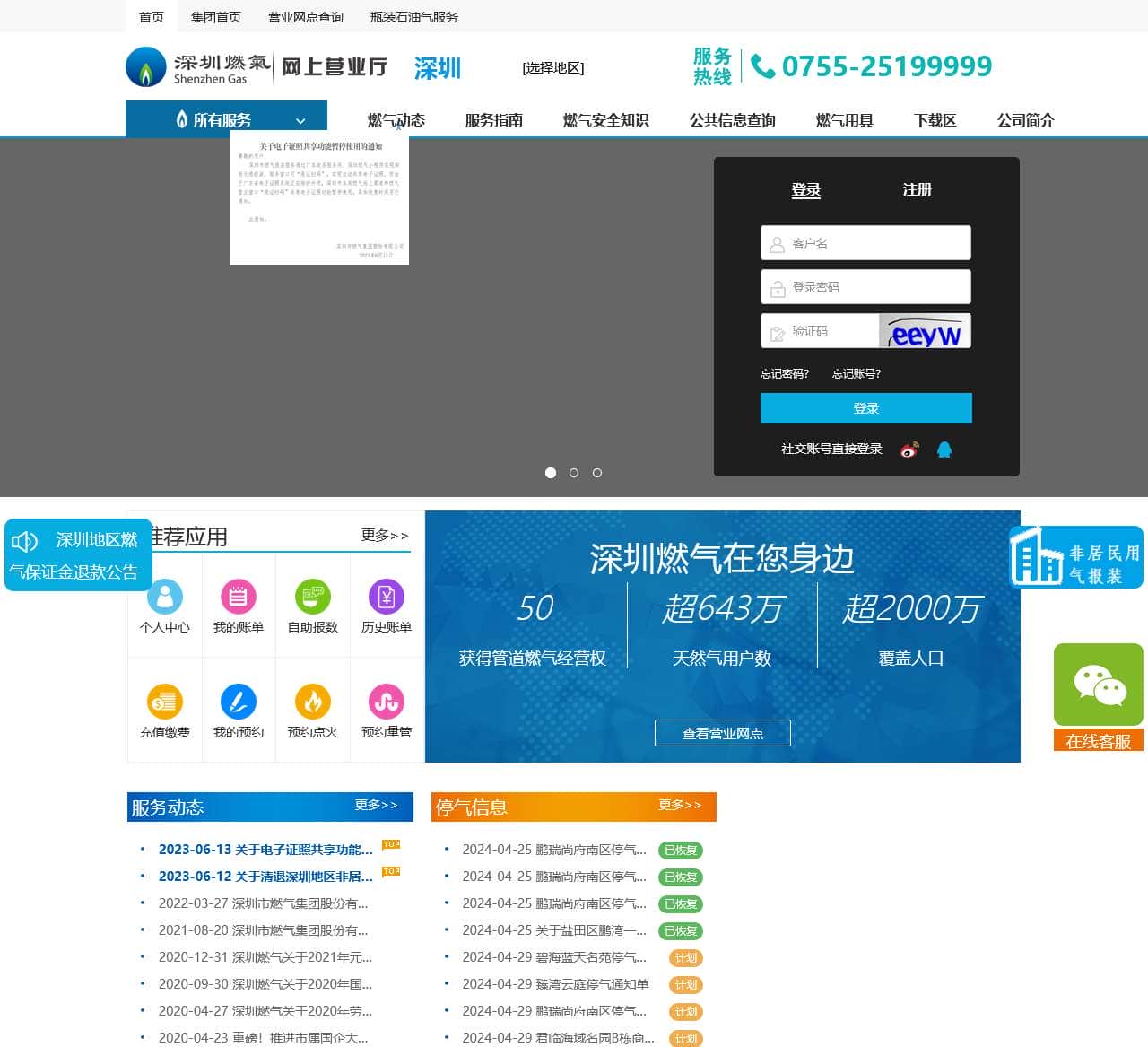Open 2024-04-29 臻湾云庭停气通知单
Image resolution: width=1148 pixels, height=1047 pixels.
coord(555,984)
